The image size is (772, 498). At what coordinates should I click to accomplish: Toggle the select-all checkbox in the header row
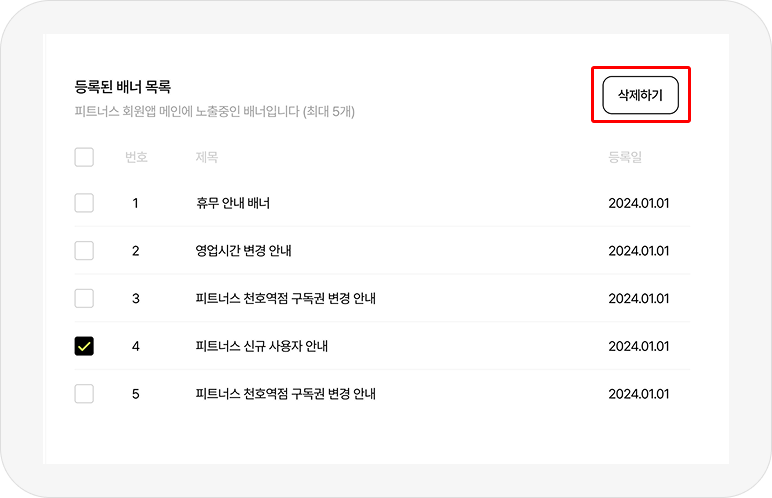[84, 157]
